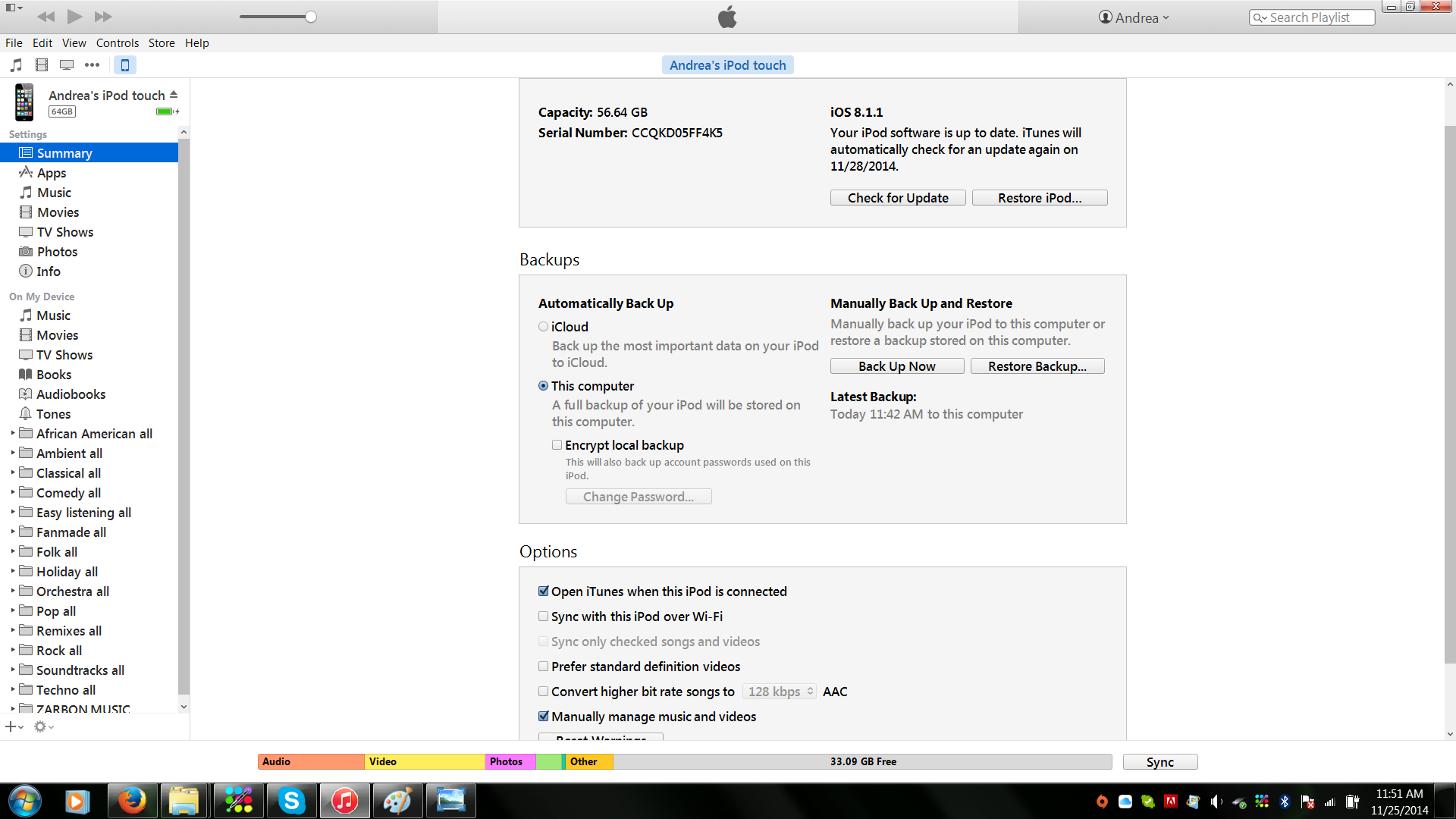The width and height of the screenshot is (1456, 819).
Task: Select the iPod device icon button
Action: pos(125,65)
